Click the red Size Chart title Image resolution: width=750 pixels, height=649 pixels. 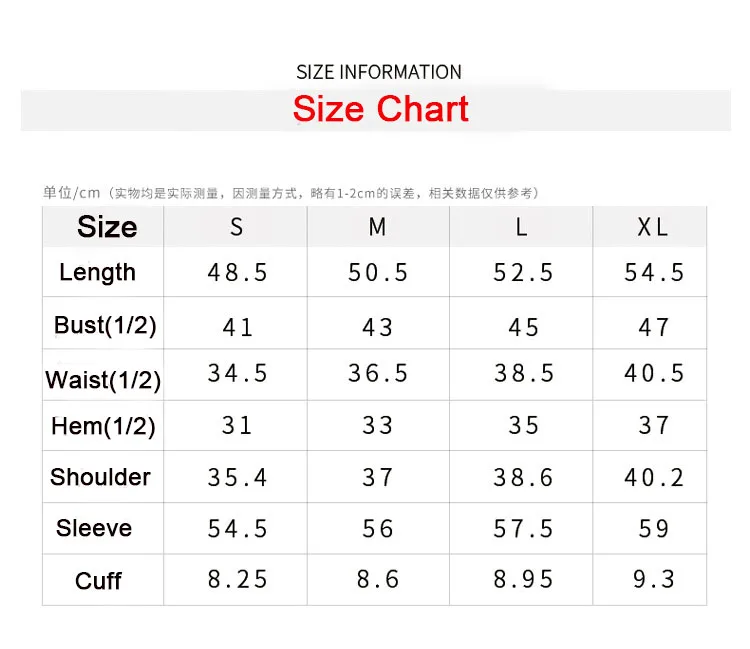(380, 109)
